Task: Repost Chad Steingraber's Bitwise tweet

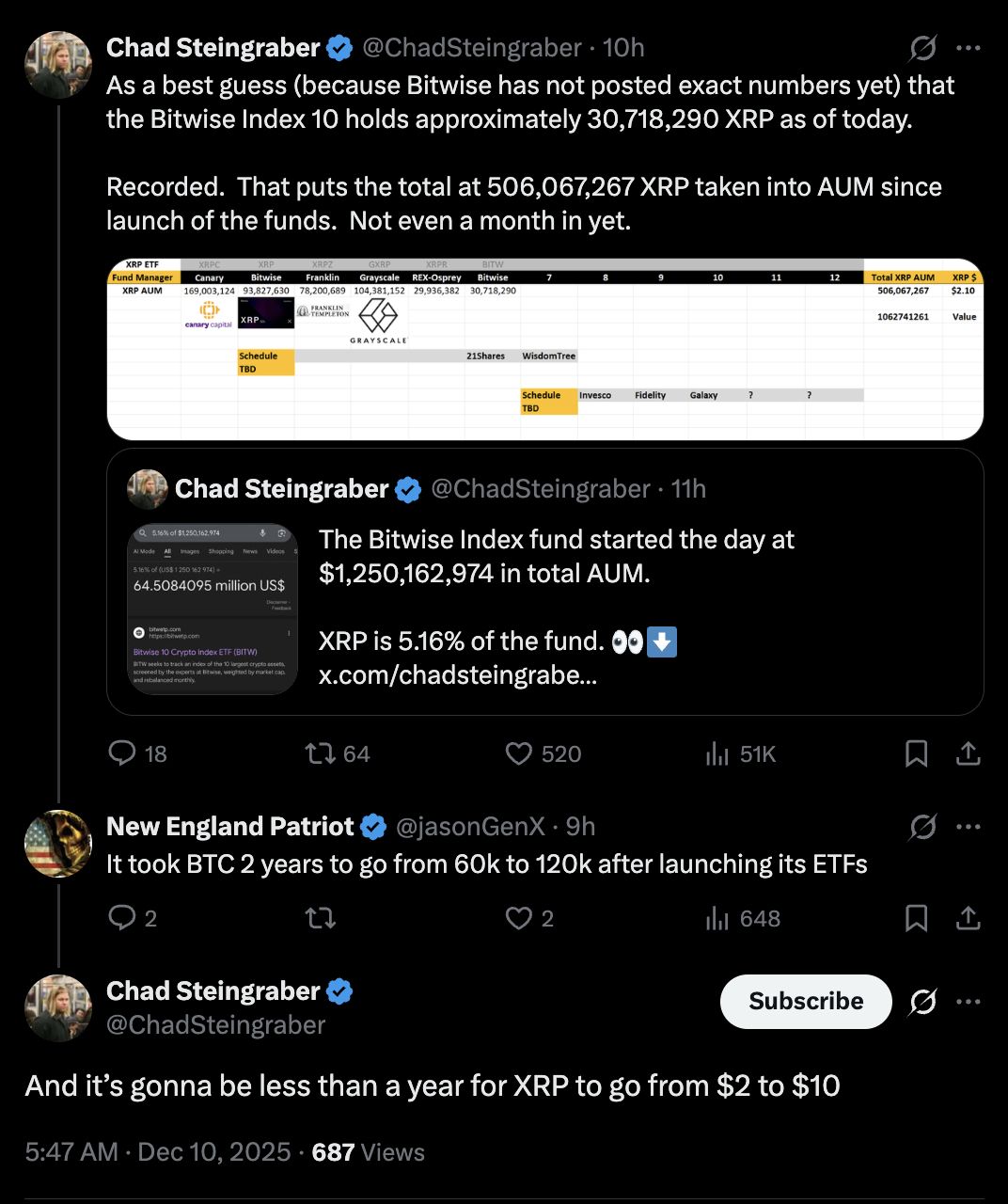Action: pyautogui.click(x=321, y=753)
